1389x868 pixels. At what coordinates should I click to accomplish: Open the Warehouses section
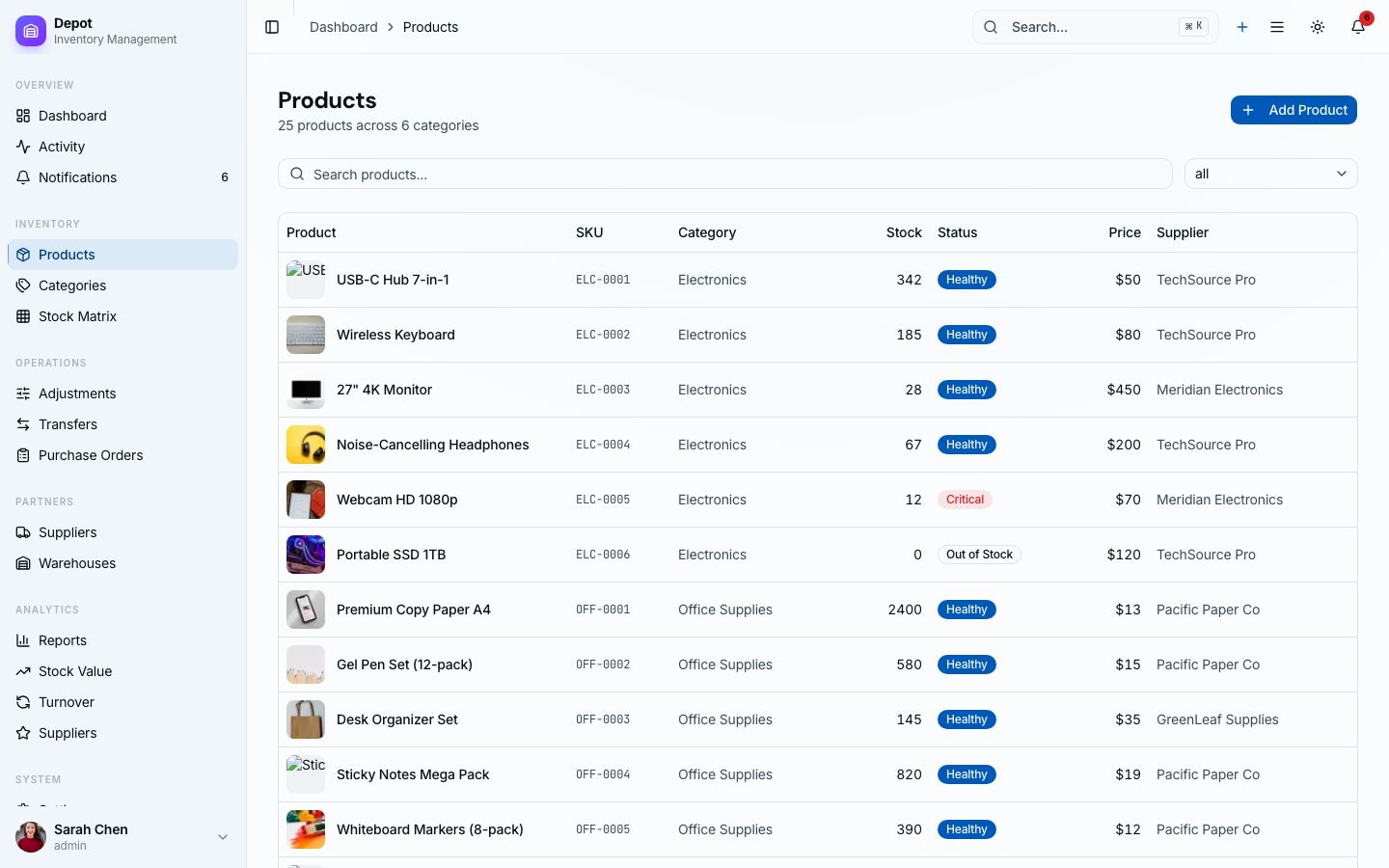76,562
